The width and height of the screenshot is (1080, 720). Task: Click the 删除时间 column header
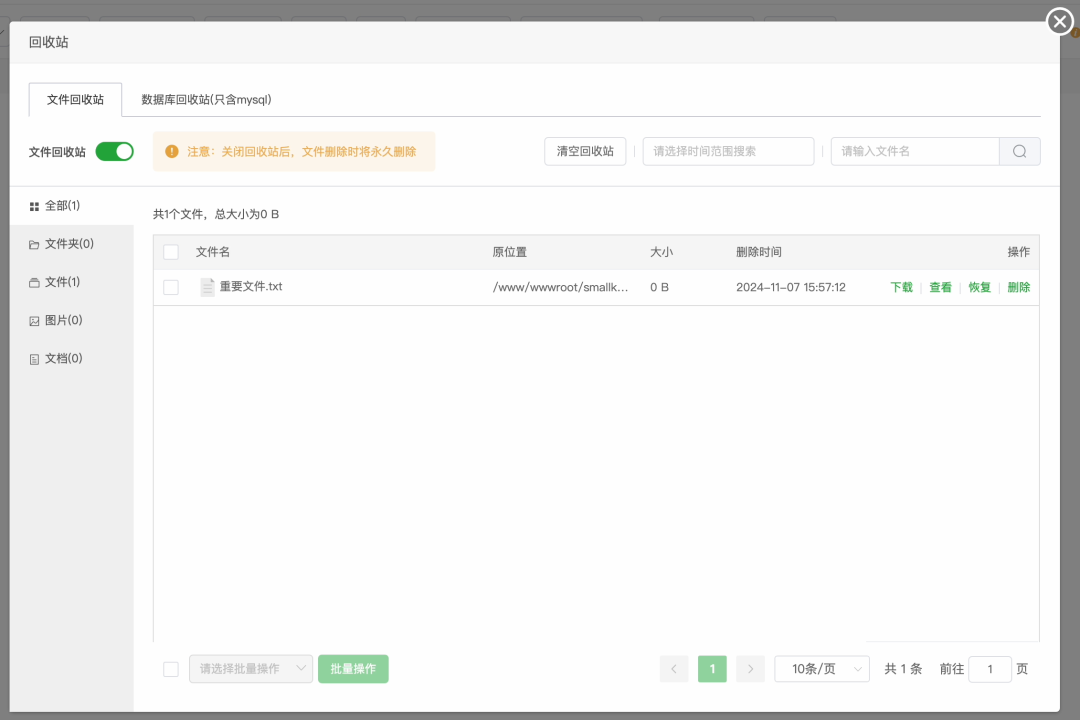tap(758, 252)
